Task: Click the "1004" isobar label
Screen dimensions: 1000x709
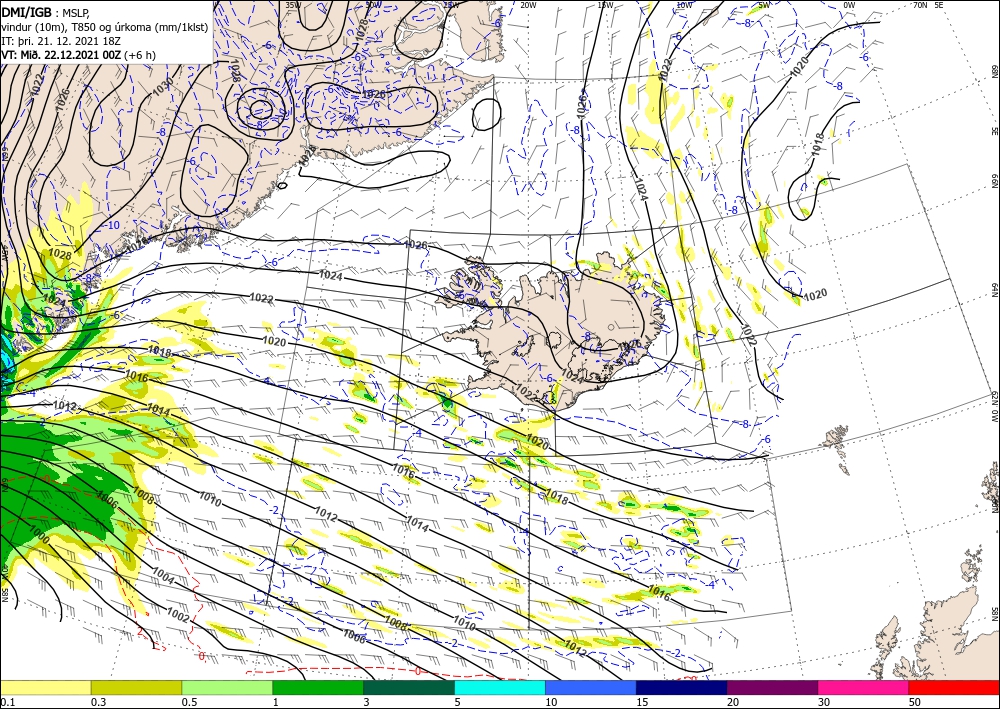Action: pos(163,574)
